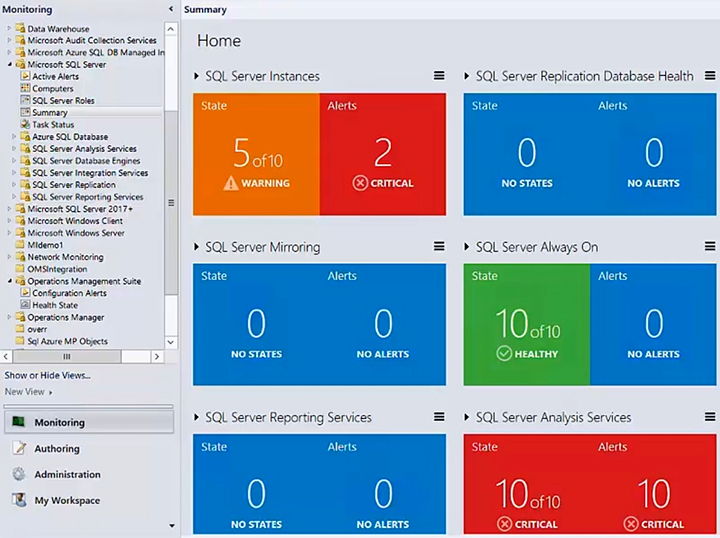Screen dimensions: 720x538
Task: Expand the SQL Server Reporting Services tile arrow
Action: [x=197, y=417]
